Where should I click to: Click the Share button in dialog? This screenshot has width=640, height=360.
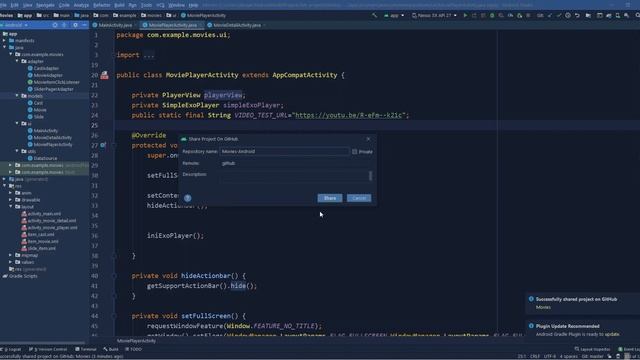click(x=330, y=198)
